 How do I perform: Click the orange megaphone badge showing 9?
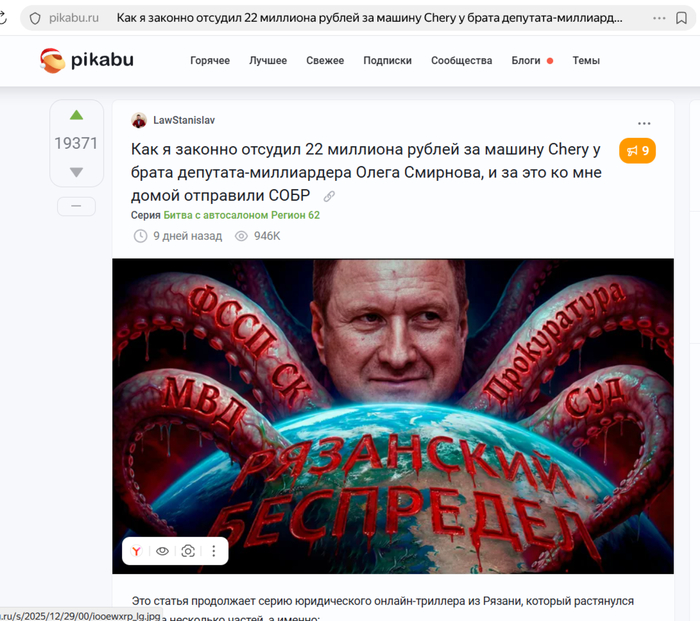(637, 151)
